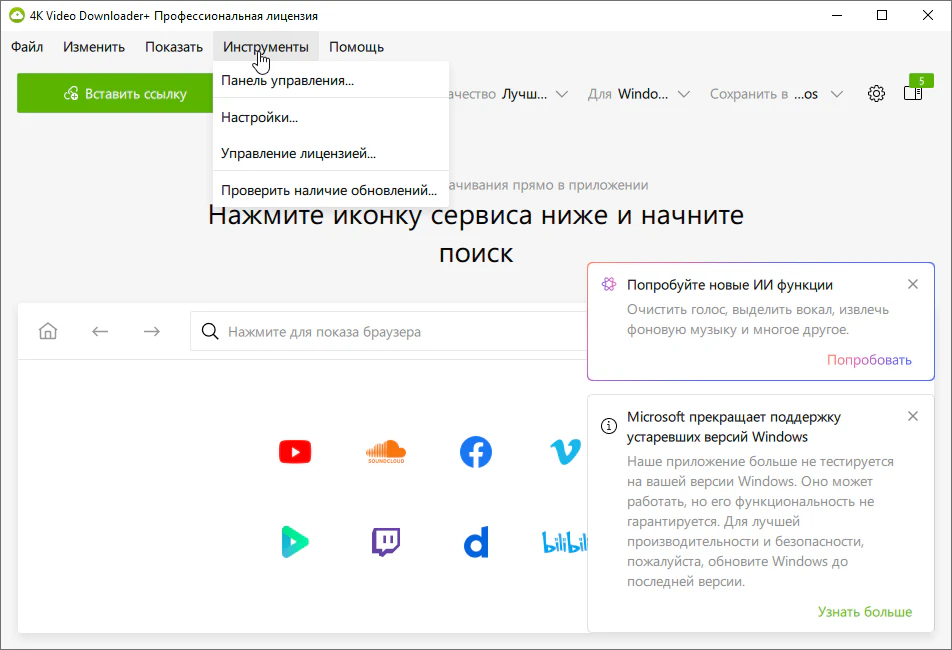Open Dailymotion service icon
Viewport: 952px width, 650px height.
(476, 543)
